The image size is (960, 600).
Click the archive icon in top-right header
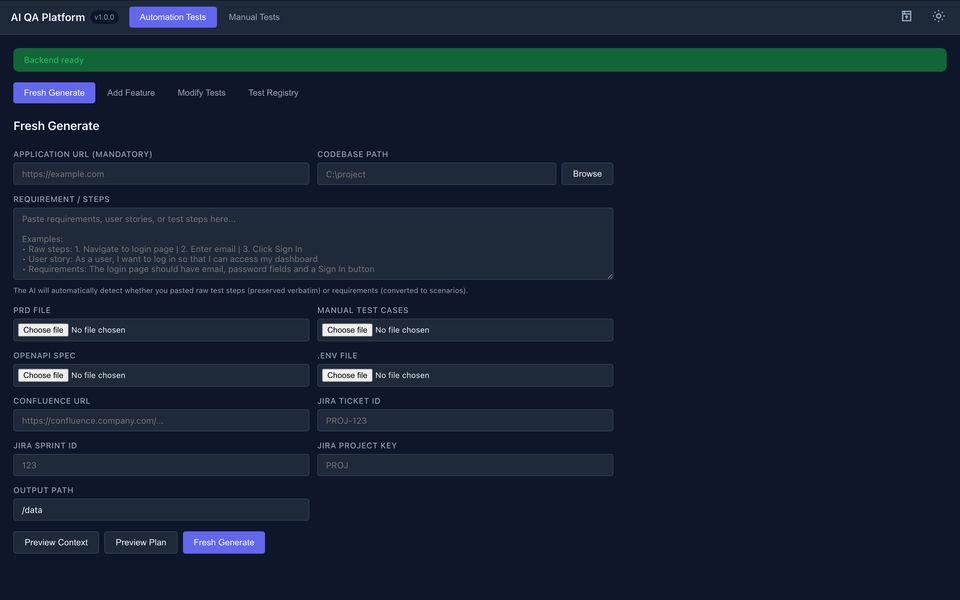click(x=906, y=17)
